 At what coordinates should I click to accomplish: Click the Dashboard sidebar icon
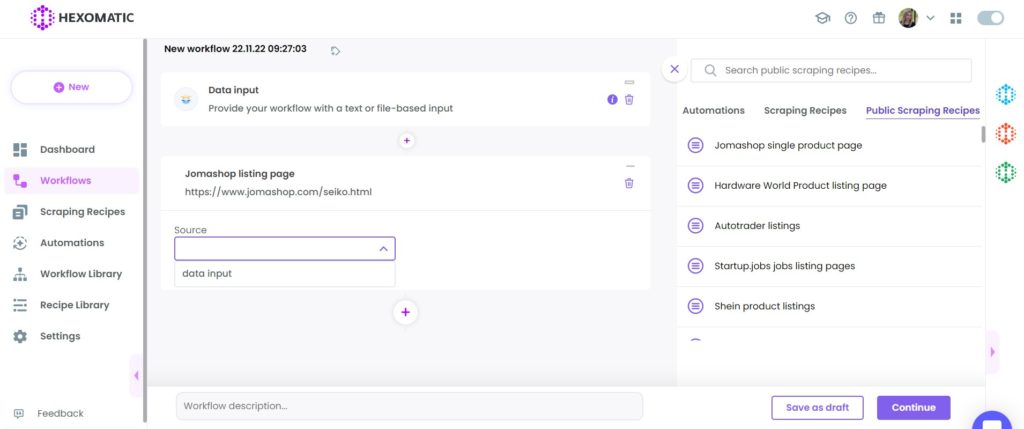coord(20,150)
